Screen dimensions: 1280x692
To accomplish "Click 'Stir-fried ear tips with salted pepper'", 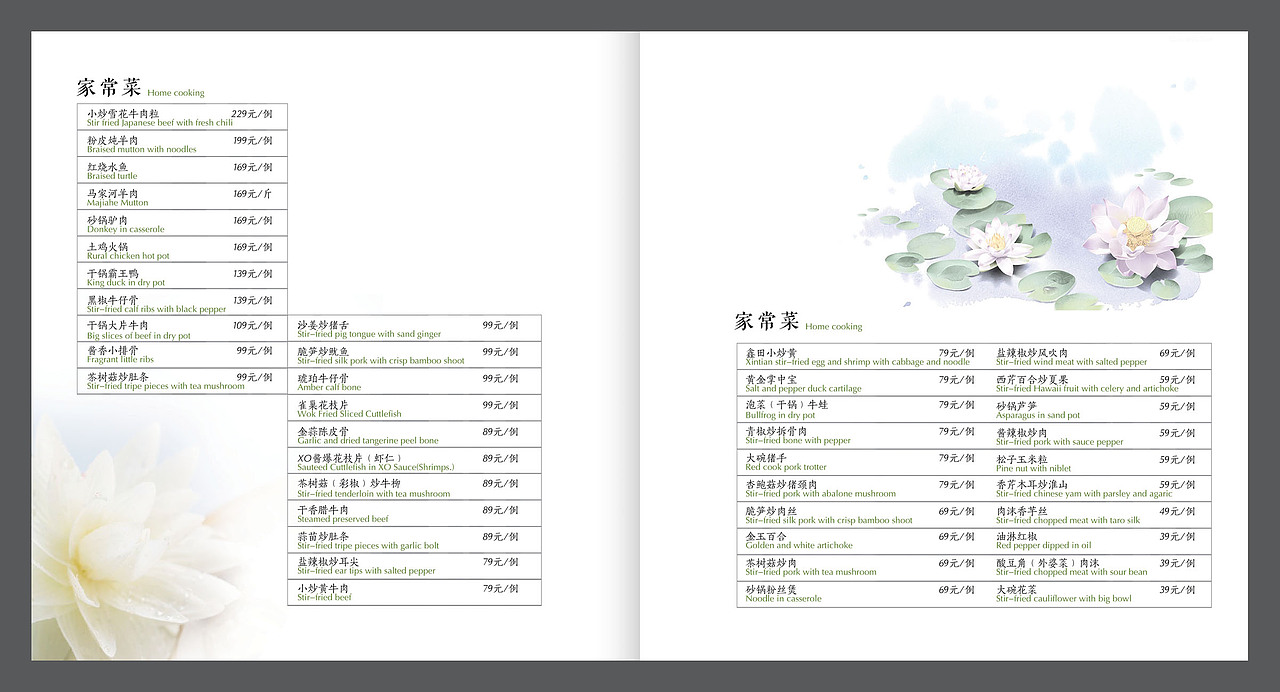I will coord(367,571).
